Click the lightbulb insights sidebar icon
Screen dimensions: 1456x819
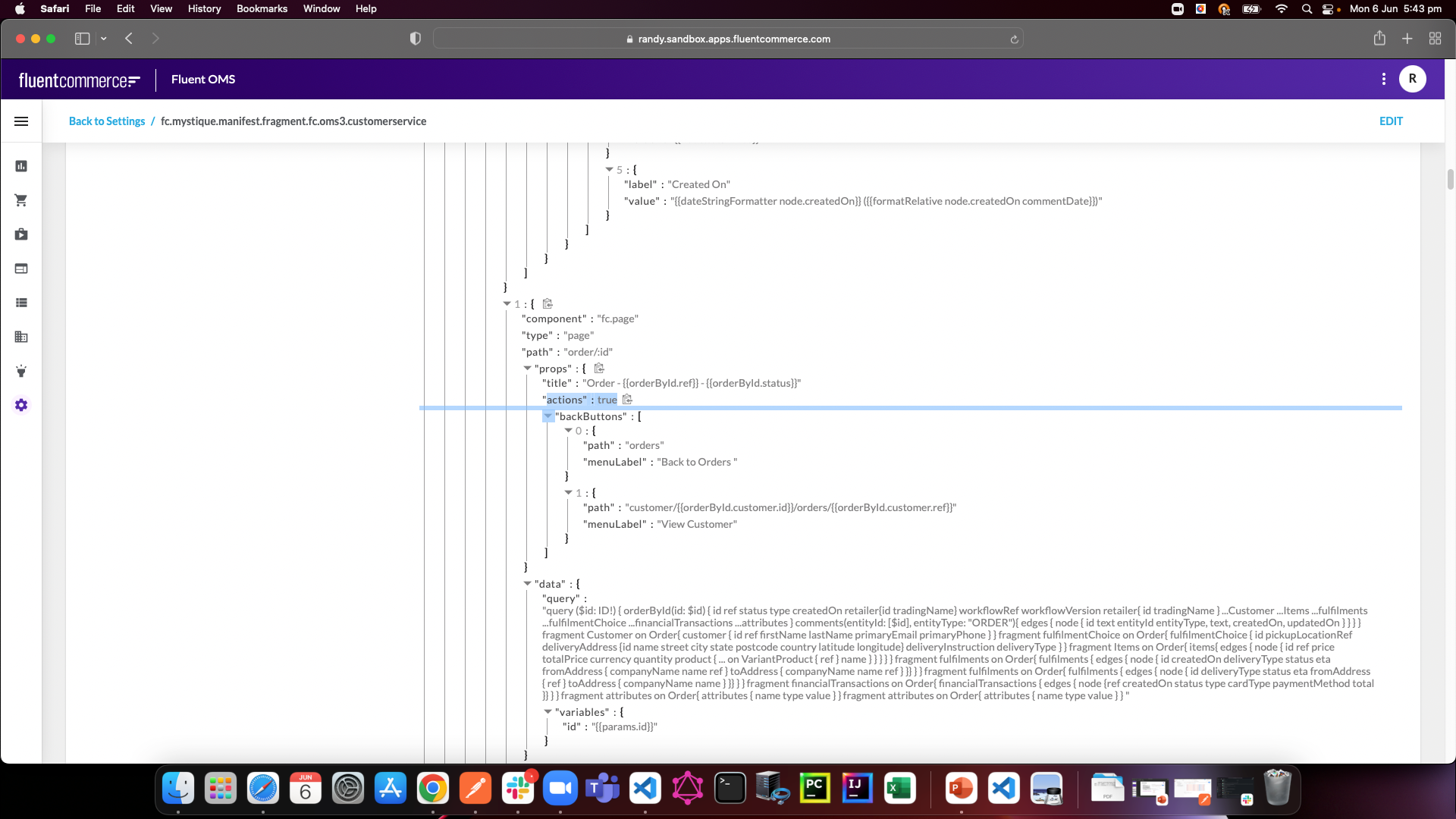click(x=21, y=371)
